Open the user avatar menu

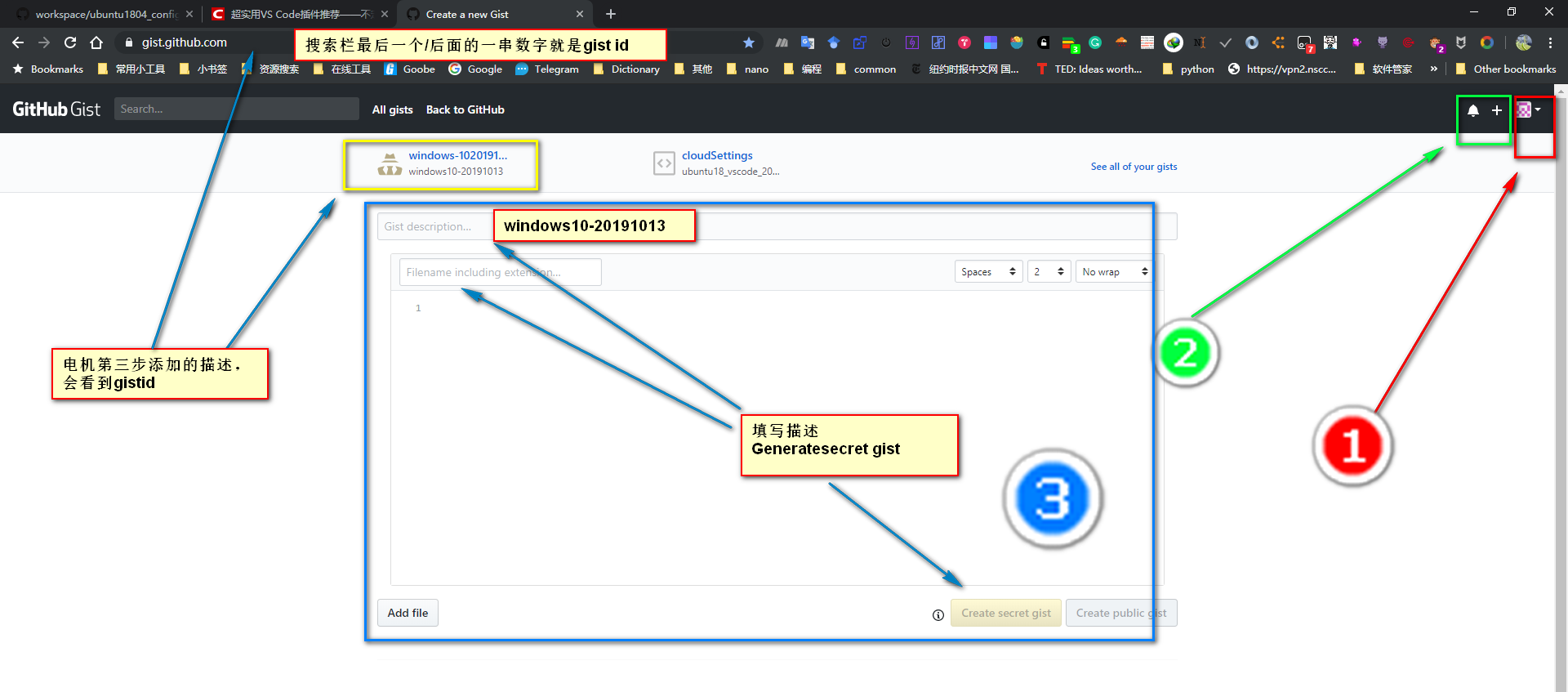(x=1529, y=109)
